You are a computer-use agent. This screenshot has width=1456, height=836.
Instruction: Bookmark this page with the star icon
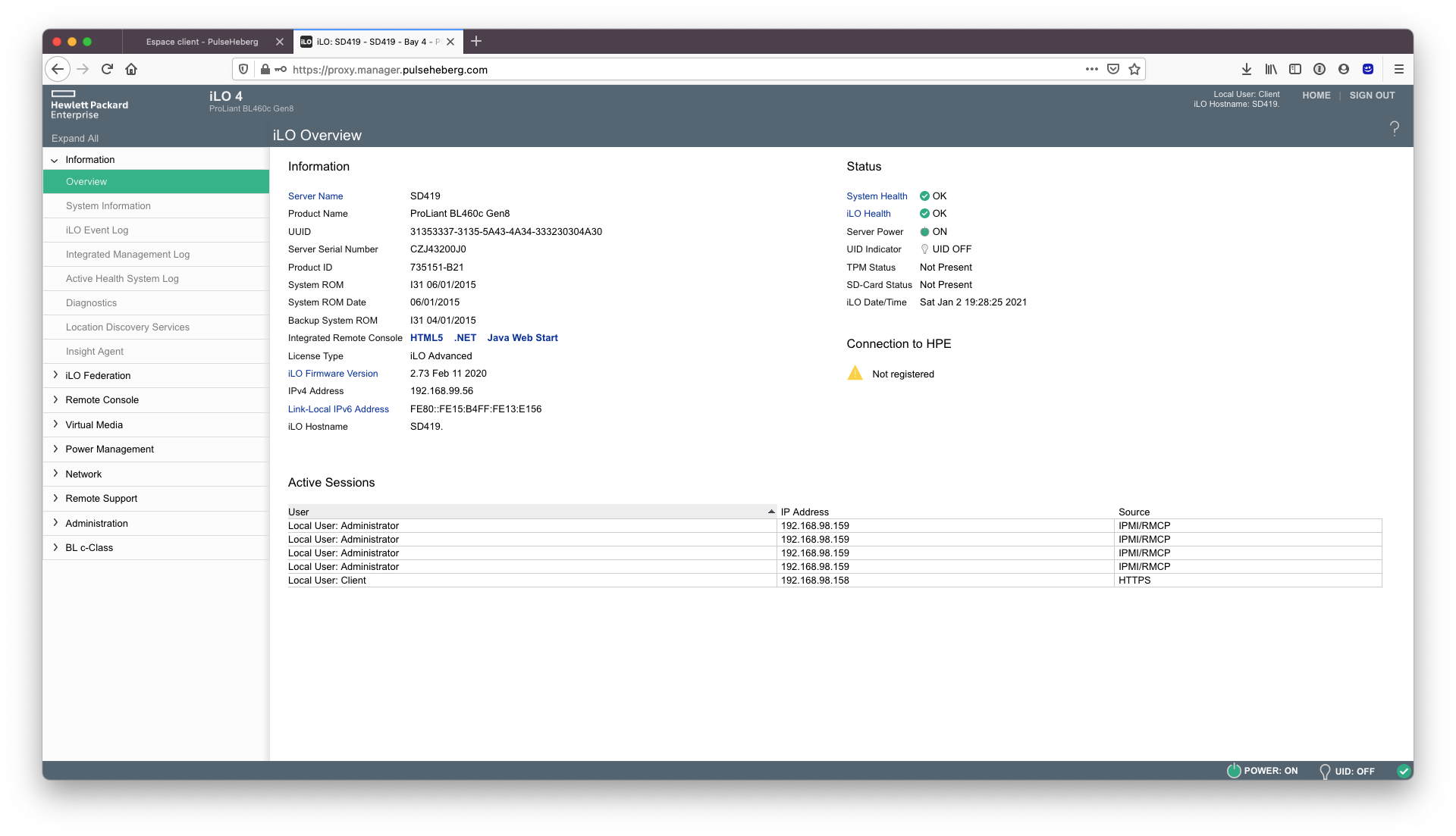tap(1134, 69)
